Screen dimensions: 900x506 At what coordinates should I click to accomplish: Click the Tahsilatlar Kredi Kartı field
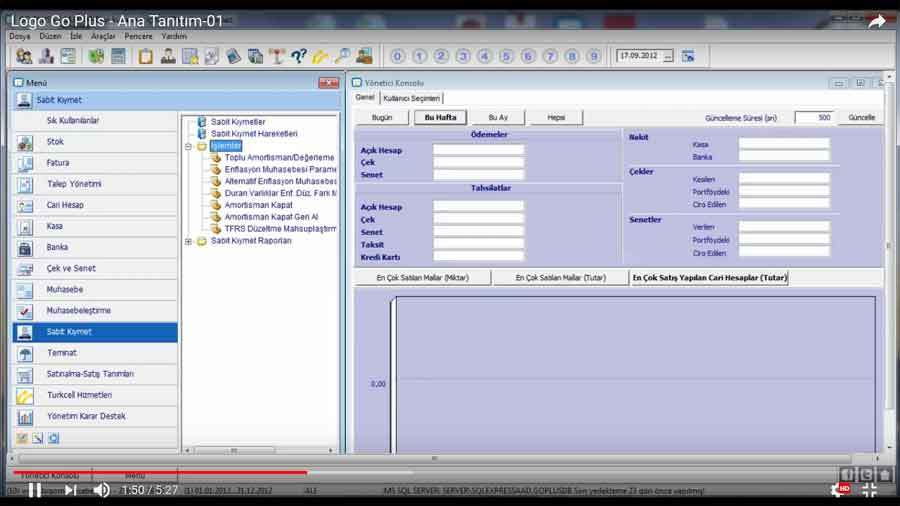478,257
